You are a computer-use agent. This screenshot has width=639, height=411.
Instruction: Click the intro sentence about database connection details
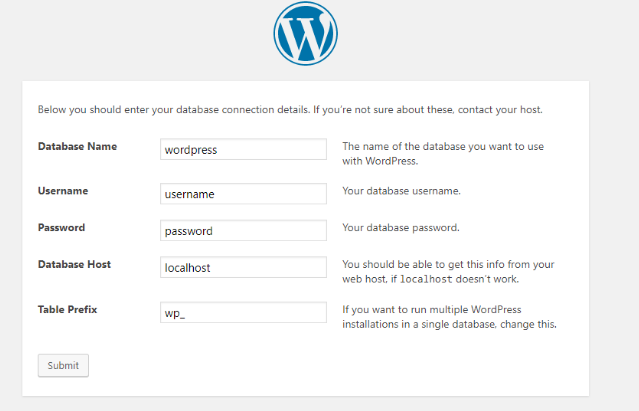290,110
